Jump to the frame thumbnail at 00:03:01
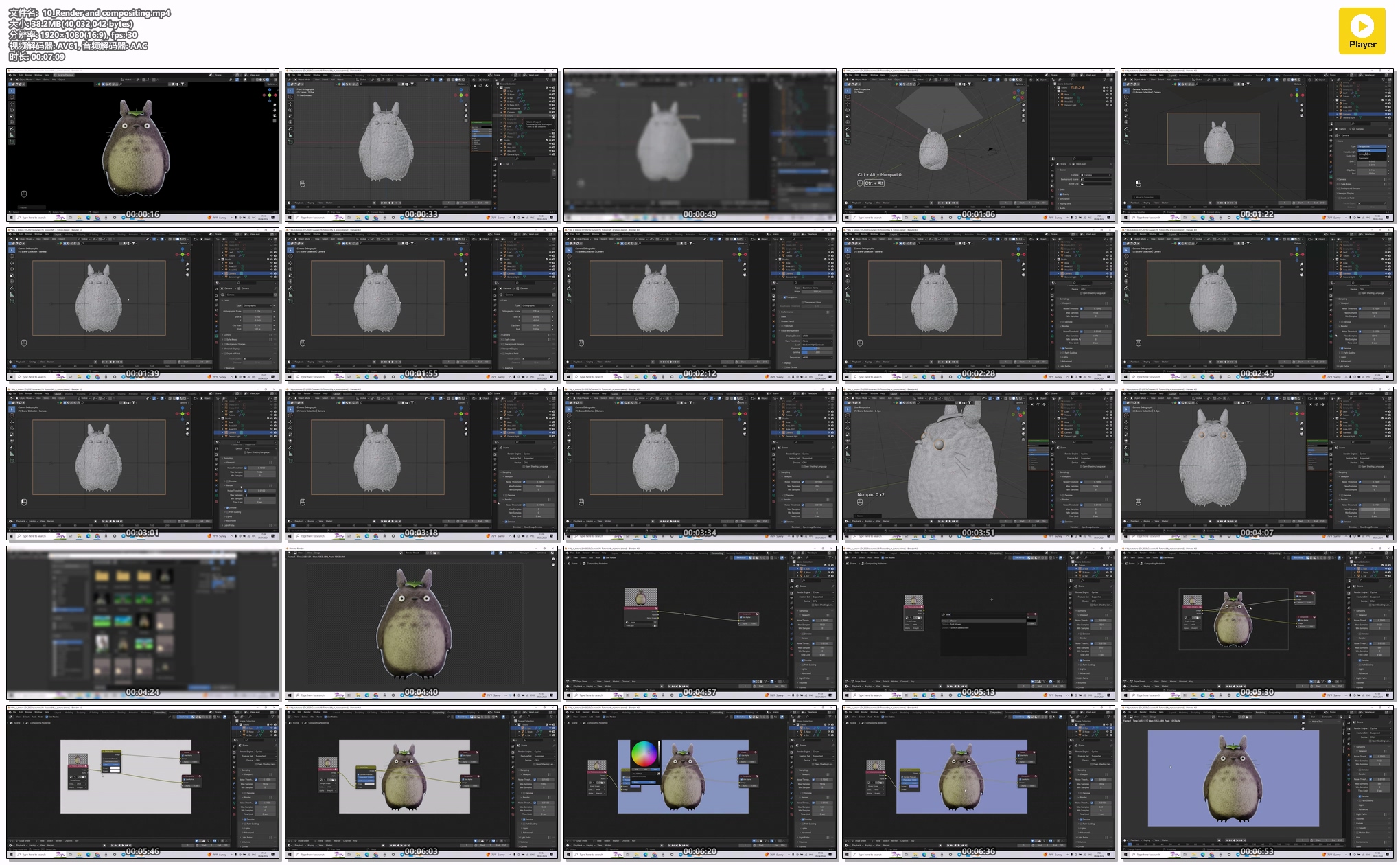Screen dimensions: 1400x865 143,463
